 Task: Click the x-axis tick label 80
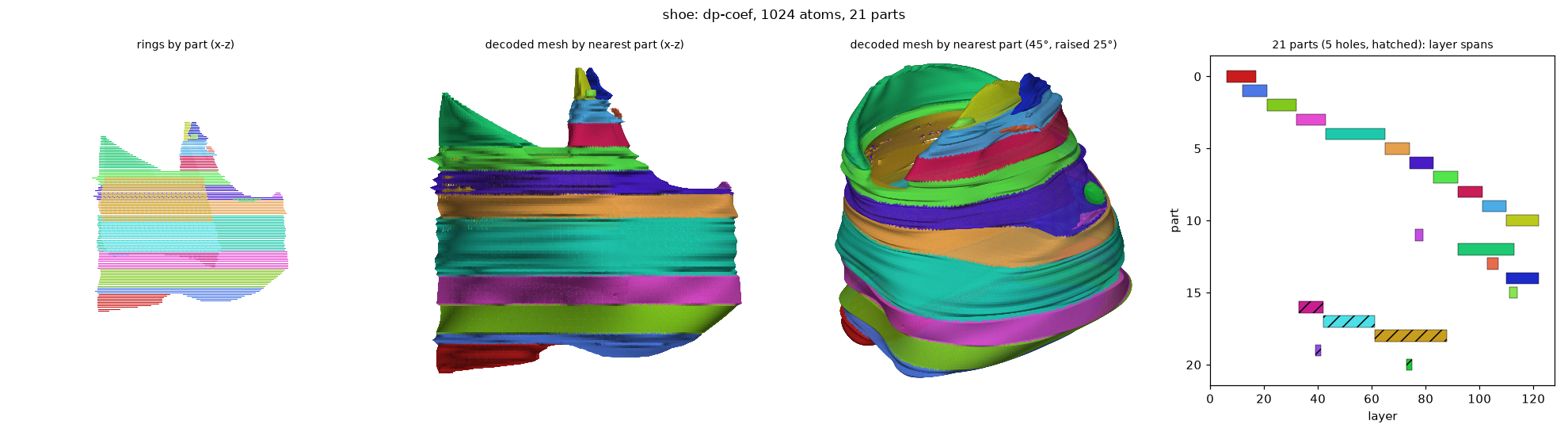click(x=1425, y=400)
